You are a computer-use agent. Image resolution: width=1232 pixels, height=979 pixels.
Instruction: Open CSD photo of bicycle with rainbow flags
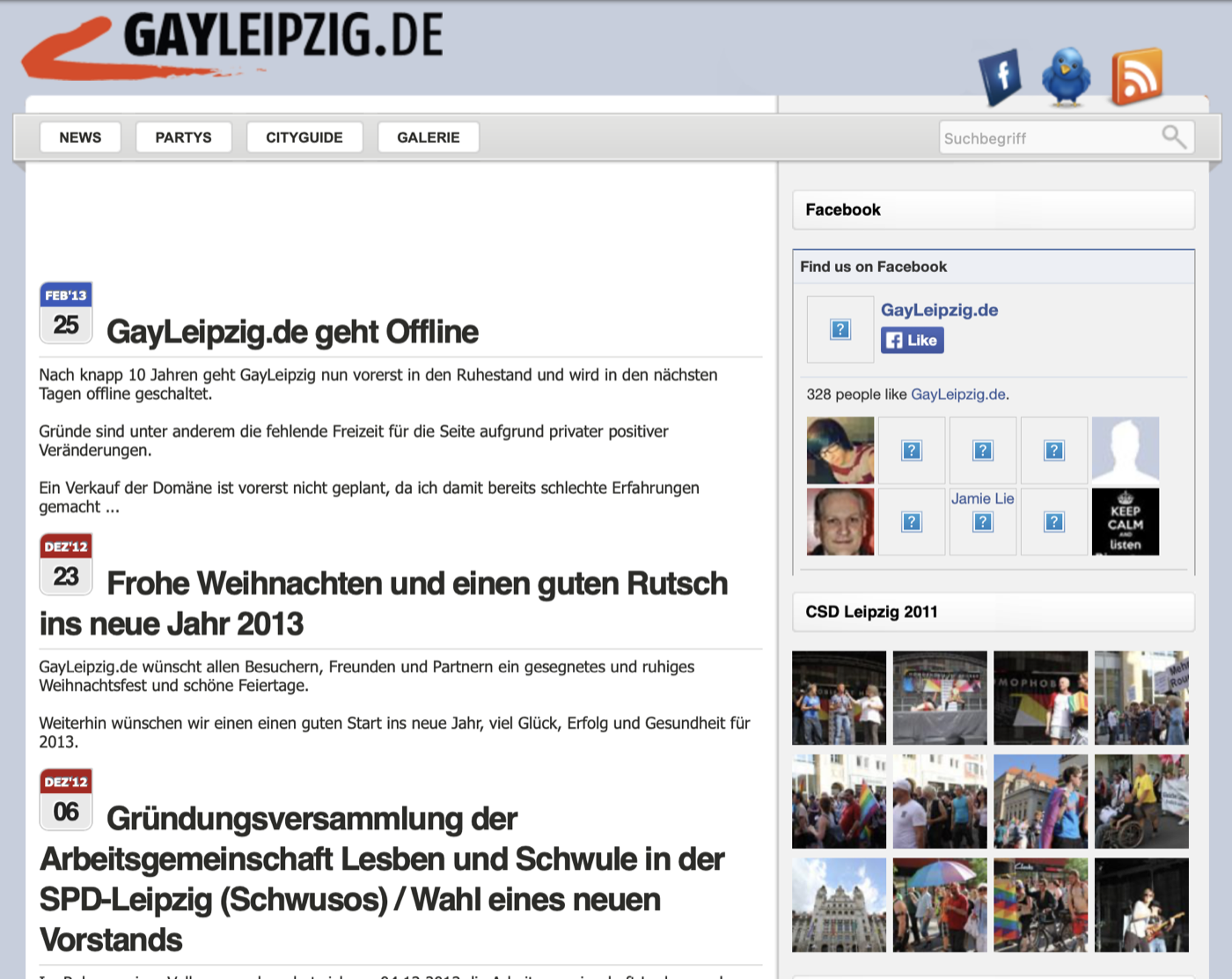coord(1041,905)
